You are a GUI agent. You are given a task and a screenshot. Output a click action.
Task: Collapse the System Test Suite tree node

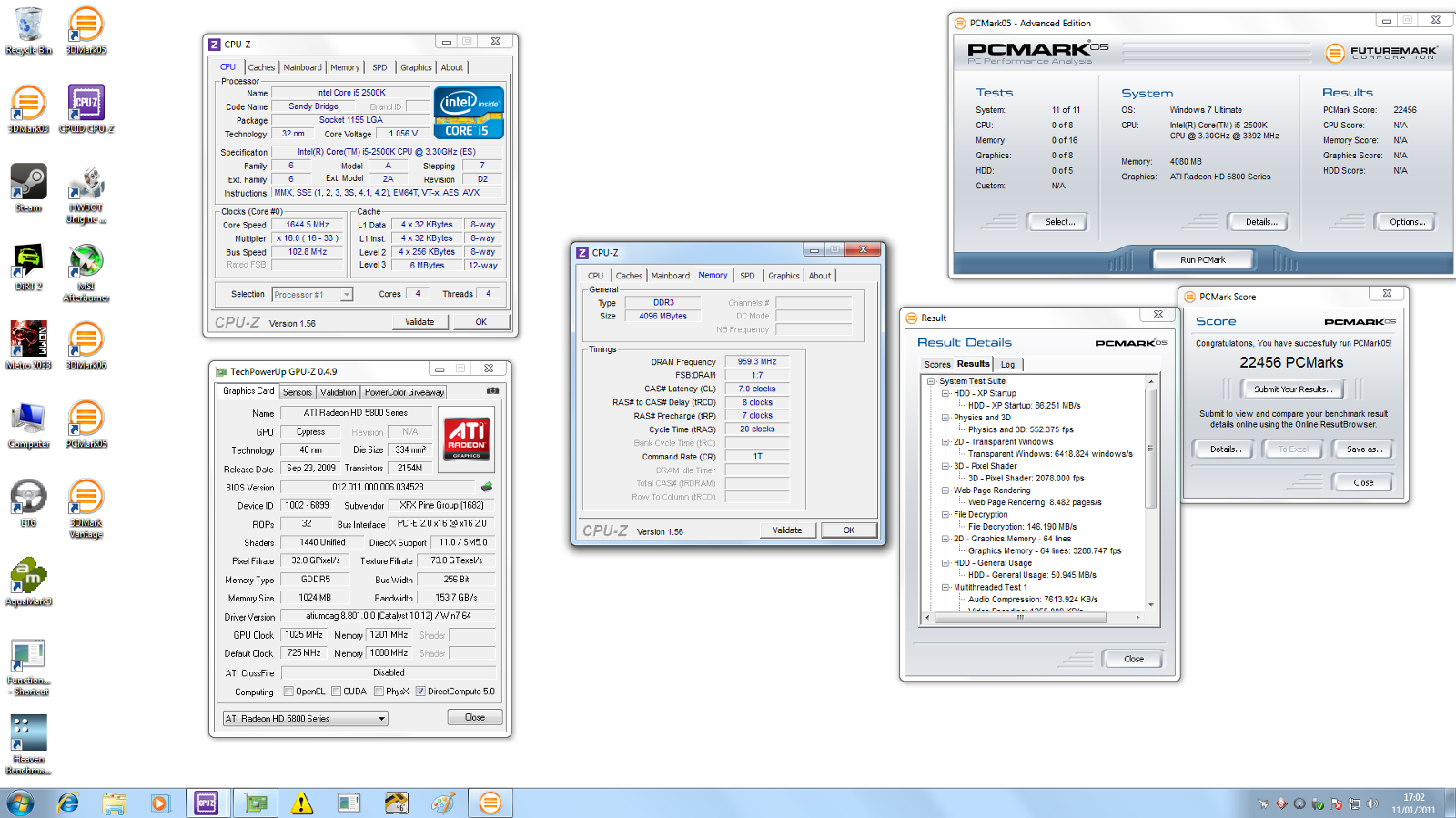pos(931,382)
